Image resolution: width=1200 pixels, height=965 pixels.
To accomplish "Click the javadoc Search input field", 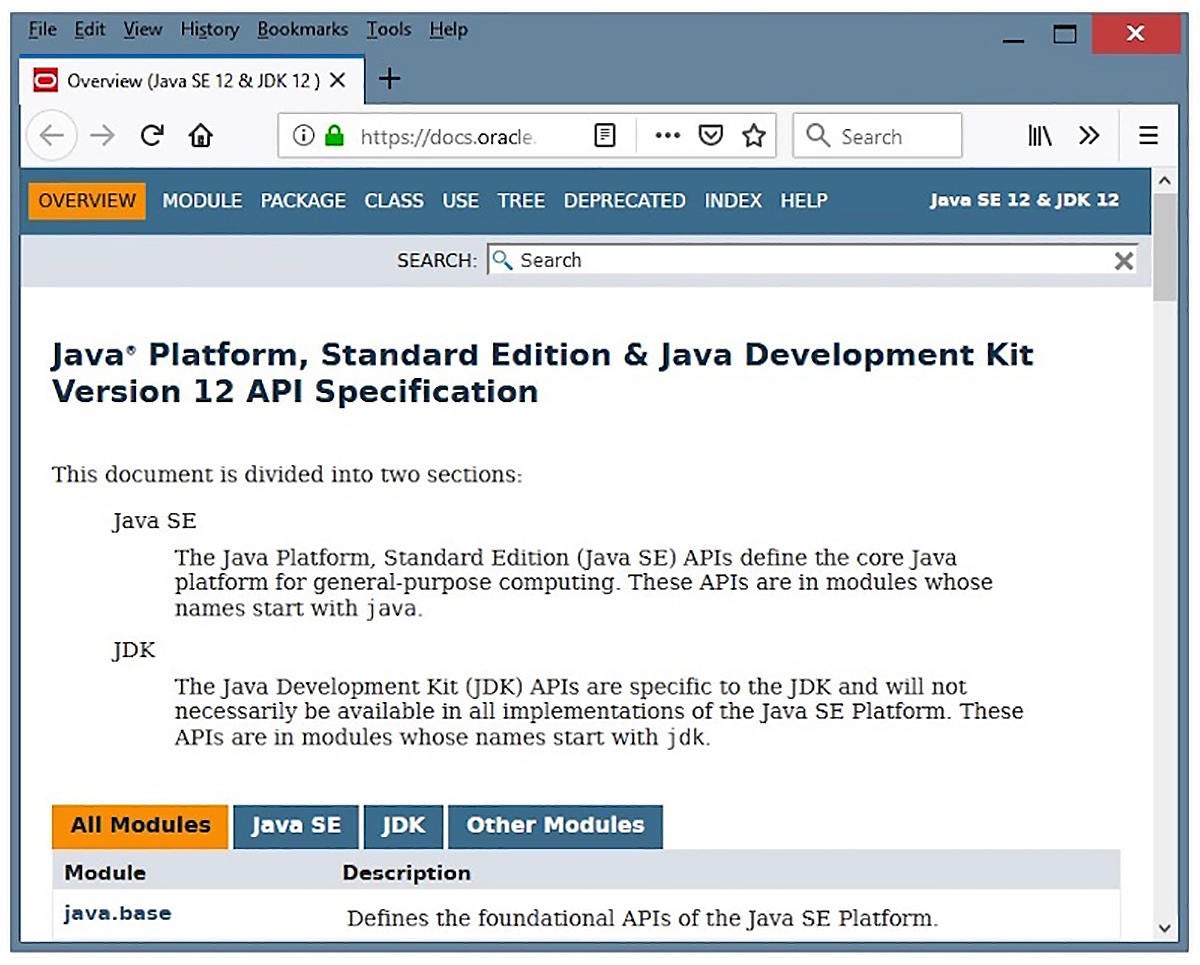I will click(812, 261).
